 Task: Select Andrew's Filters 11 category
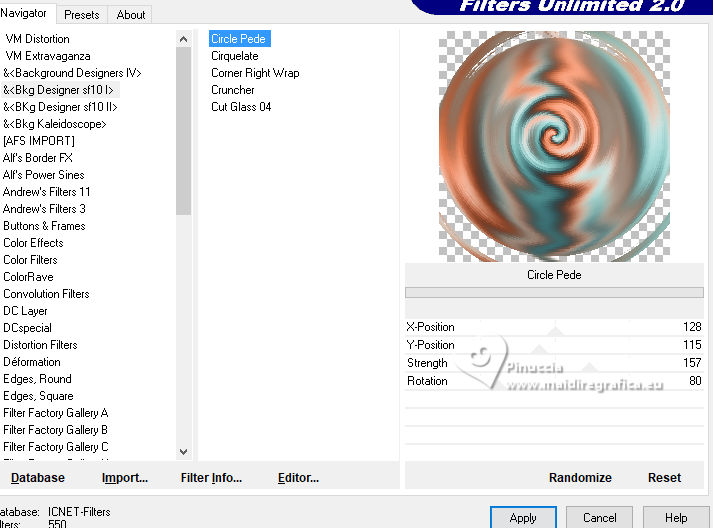(46, 192)
